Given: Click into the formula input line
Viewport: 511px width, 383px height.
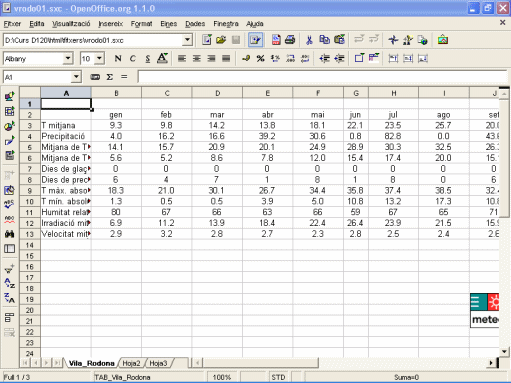Looking at the screenshot, I should (x=322, y=77).
